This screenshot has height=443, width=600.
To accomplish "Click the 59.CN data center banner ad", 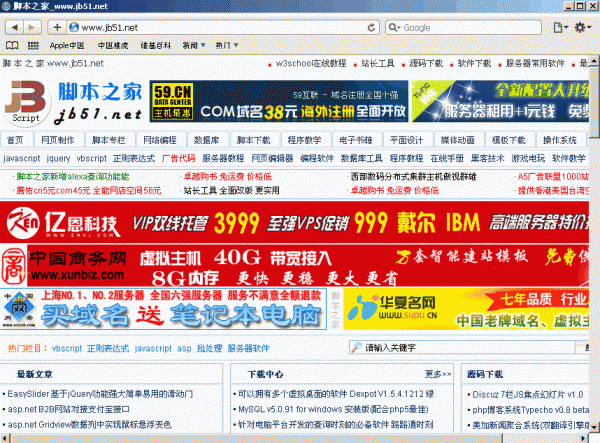I will coord(279,101).
